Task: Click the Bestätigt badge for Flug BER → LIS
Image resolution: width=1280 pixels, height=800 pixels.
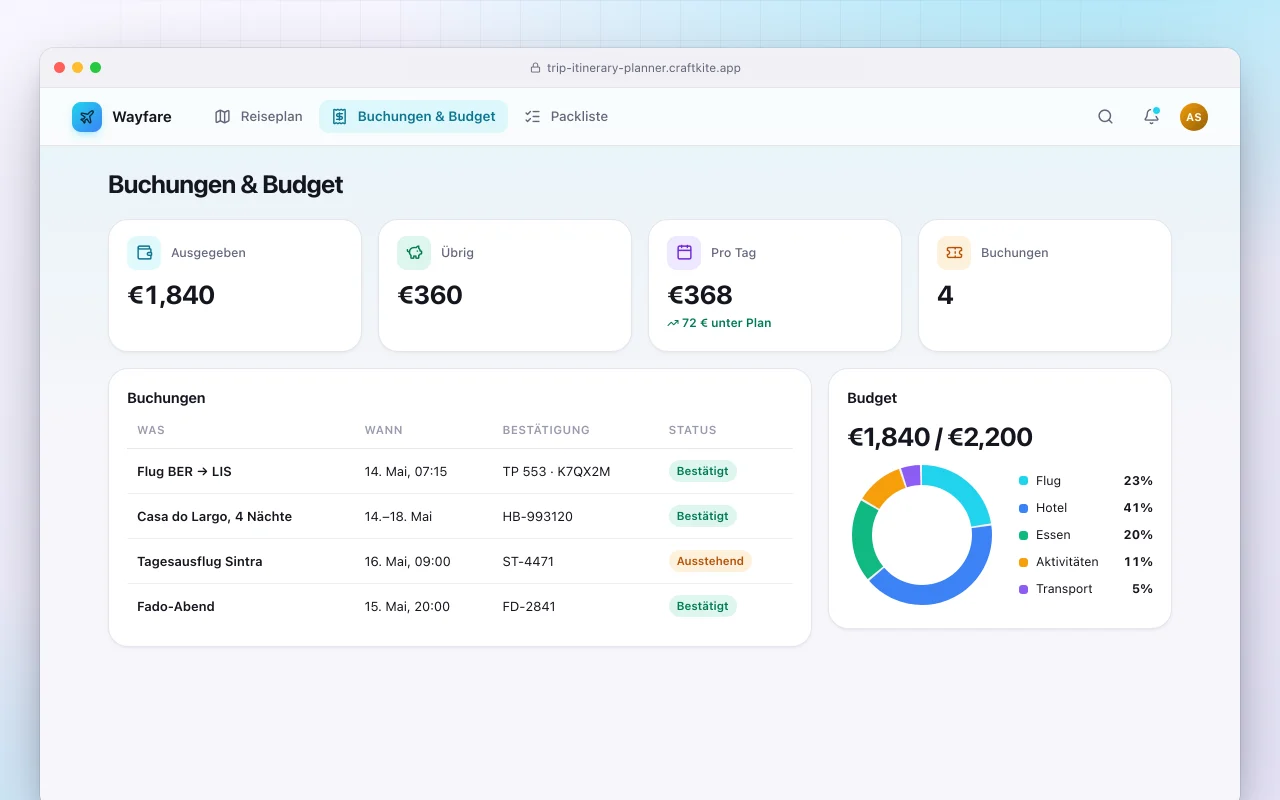Action: click(703, 471)
